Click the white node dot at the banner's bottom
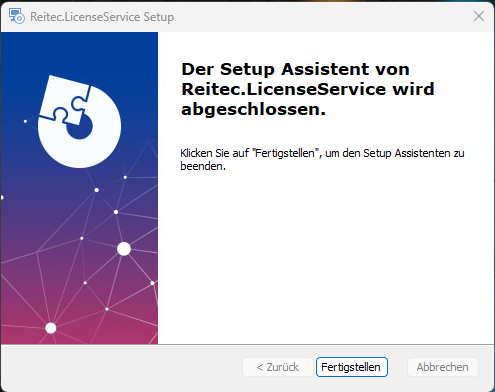 click(x=51, y=328)
